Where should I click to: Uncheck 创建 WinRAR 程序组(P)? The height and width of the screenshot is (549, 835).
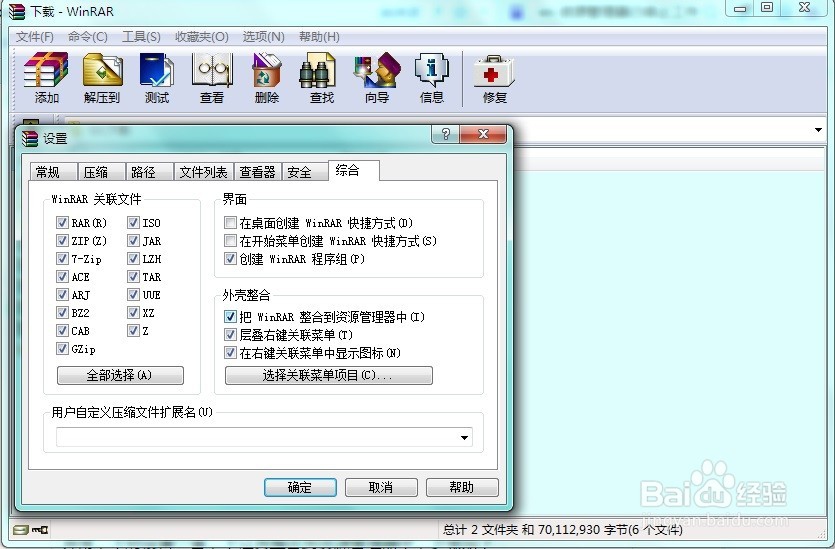click(230, 259)
